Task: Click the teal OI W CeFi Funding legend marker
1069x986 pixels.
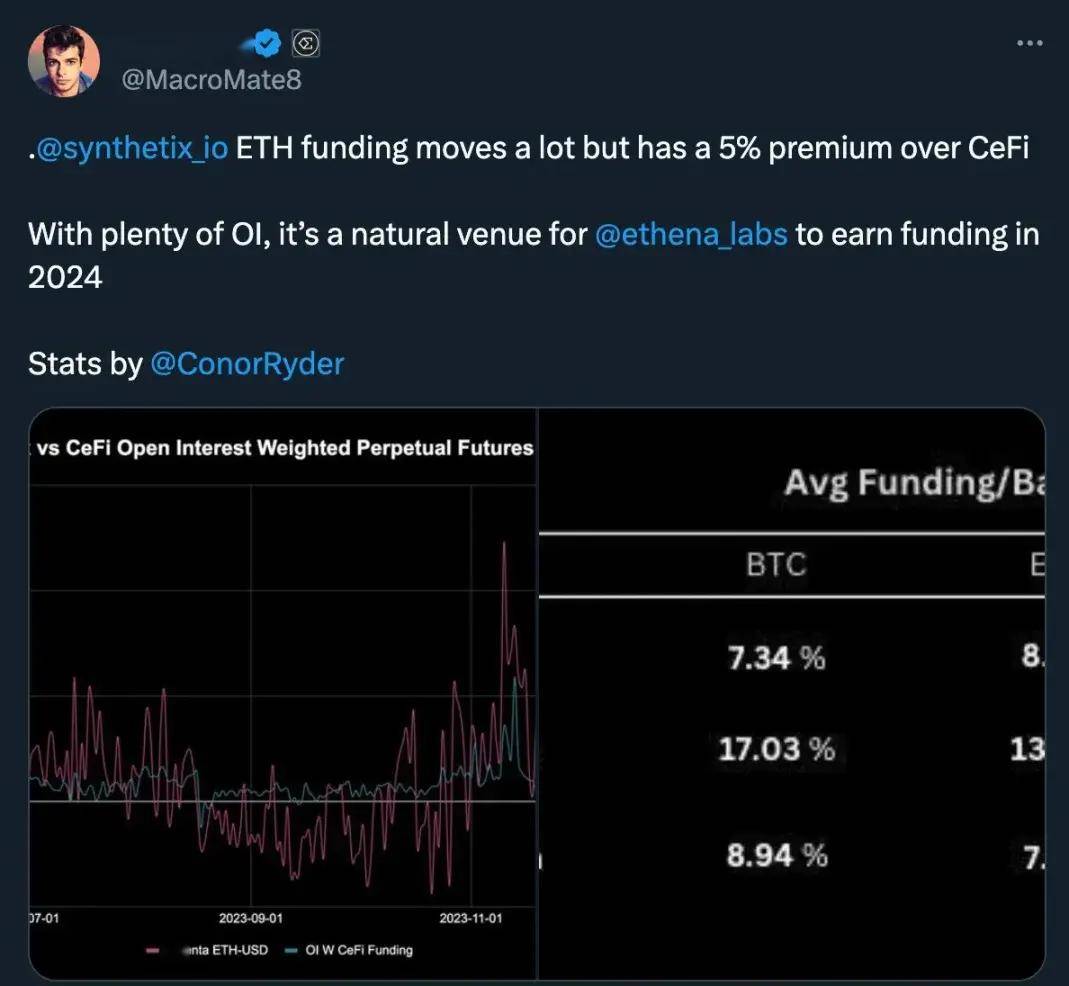Action: (291, 950)
